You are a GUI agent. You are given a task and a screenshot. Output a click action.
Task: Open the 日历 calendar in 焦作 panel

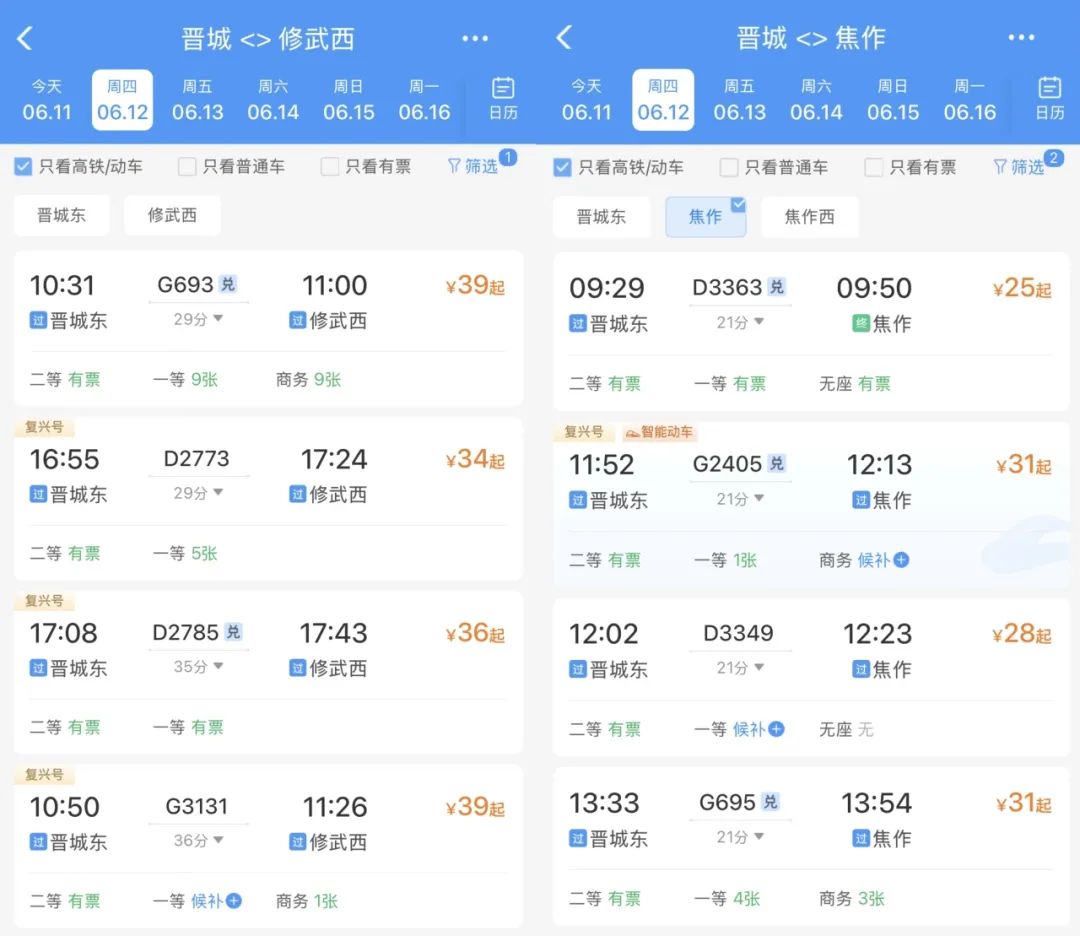1050,98
